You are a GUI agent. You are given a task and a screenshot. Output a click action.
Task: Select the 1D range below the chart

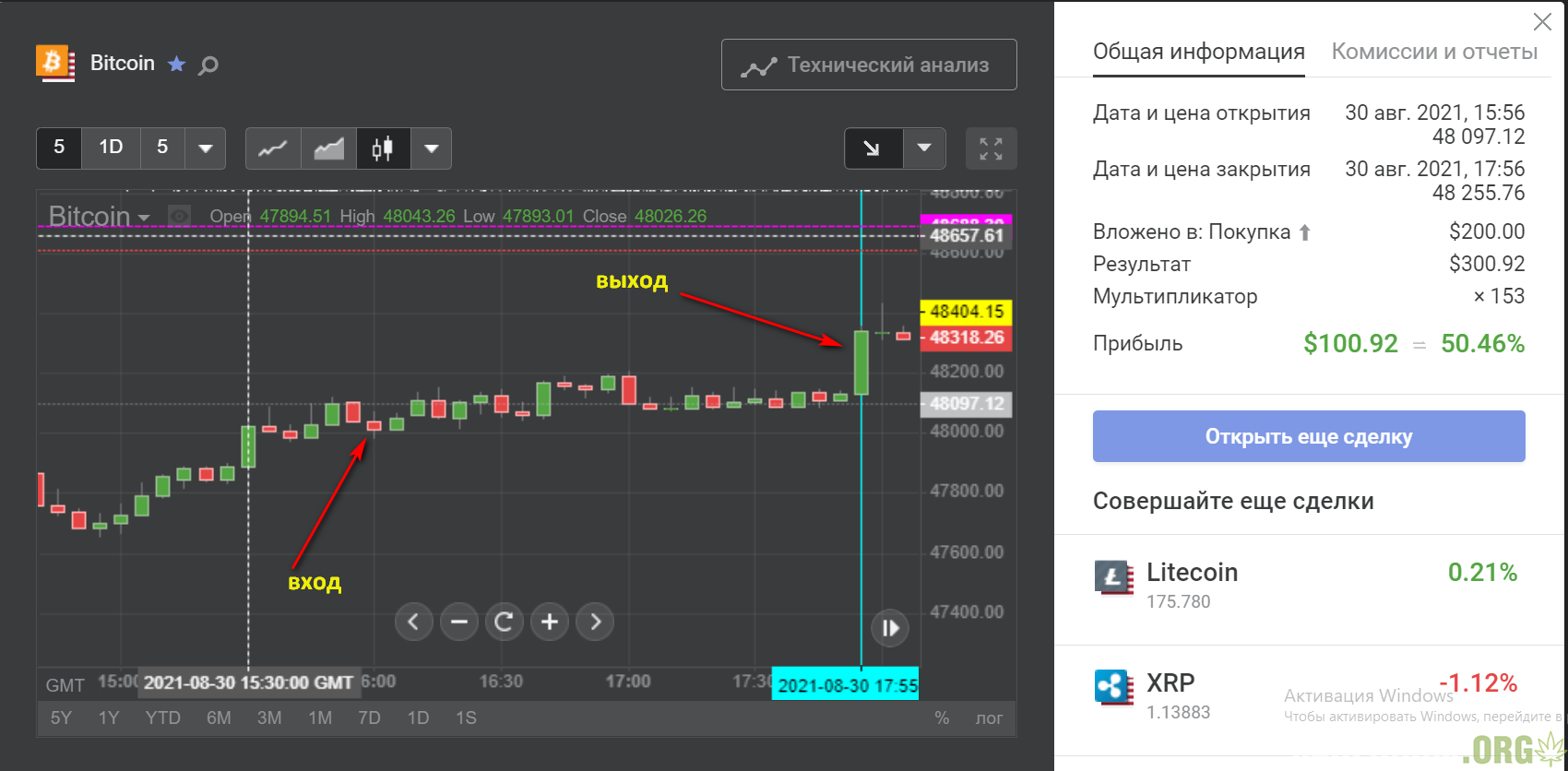[x=418, y=718]
